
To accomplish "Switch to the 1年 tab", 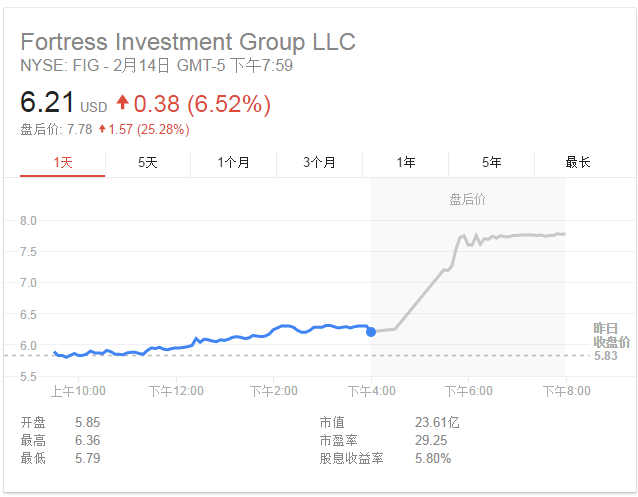I will pyautogui.click(x=405, y=162).
